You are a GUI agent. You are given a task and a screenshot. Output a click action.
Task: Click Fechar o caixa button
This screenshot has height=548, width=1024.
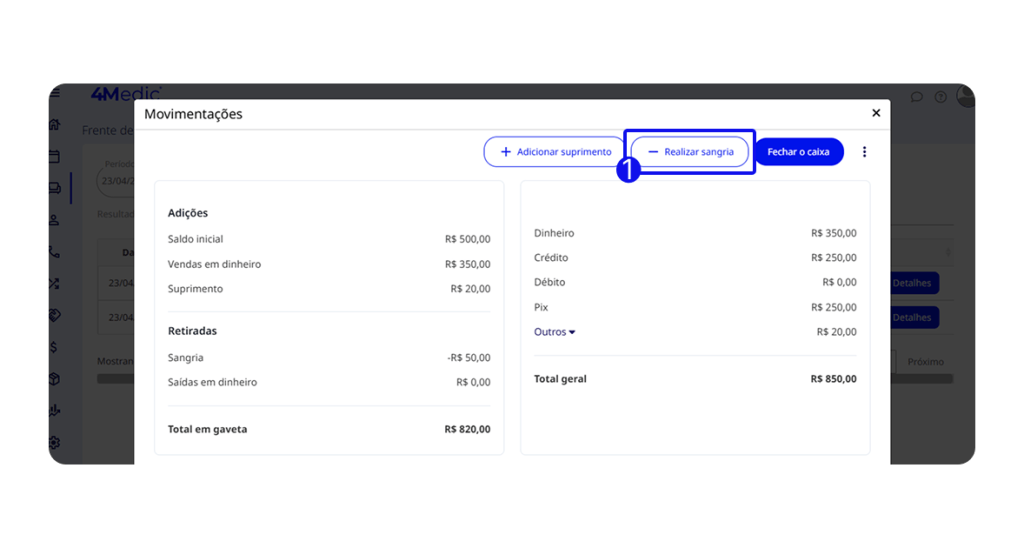point(798,152)
